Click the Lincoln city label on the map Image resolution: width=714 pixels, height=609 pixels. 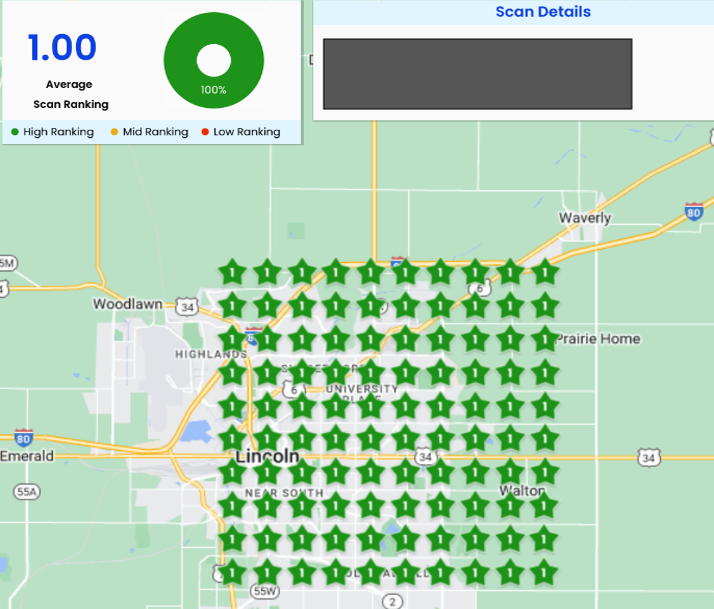(267, 457)
